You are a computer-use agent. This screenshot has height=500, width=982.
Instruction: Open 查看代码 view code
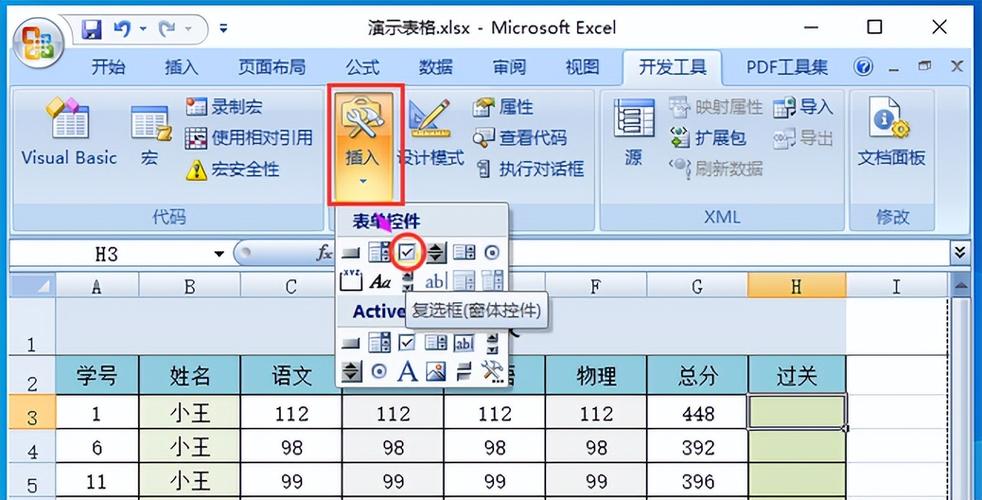[x=520, y=137]
